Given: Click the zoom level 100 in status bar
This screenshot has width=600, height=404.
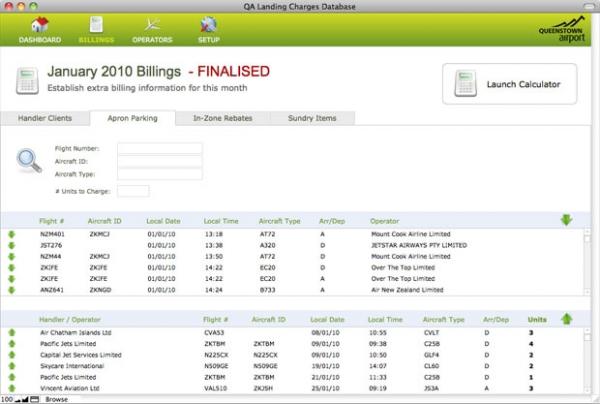Looking at the screenshot, I should click(7, 399).
